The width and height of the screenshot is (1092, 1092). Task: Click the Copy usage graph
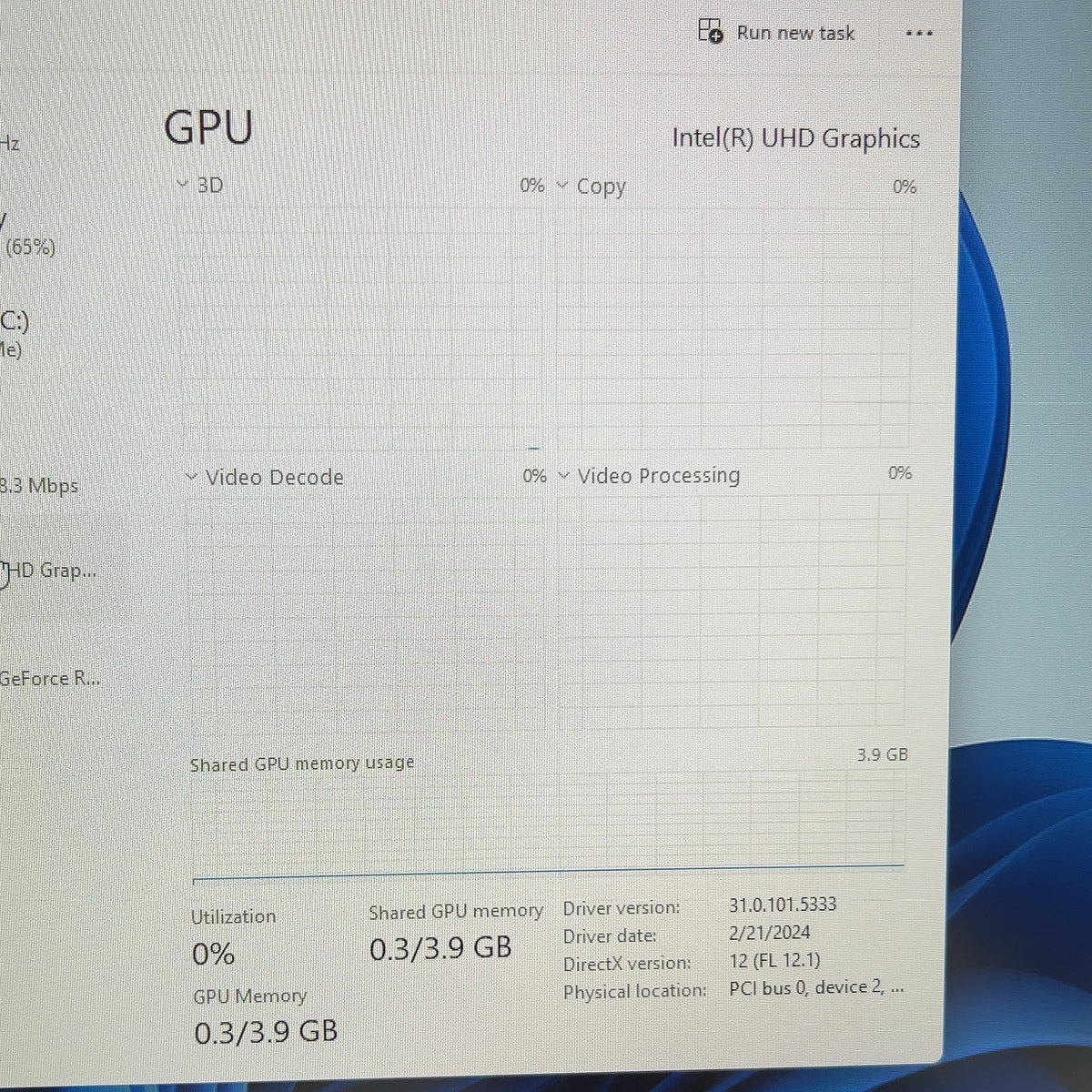point(734,327)
